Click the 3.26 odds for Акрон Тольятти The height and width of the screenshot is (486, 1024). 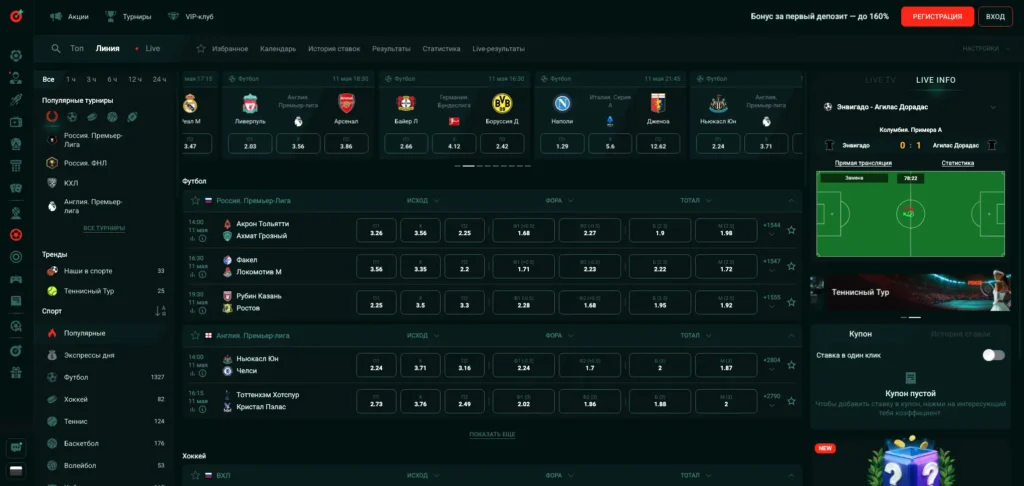pyautogui.click(x=376, y=230)
